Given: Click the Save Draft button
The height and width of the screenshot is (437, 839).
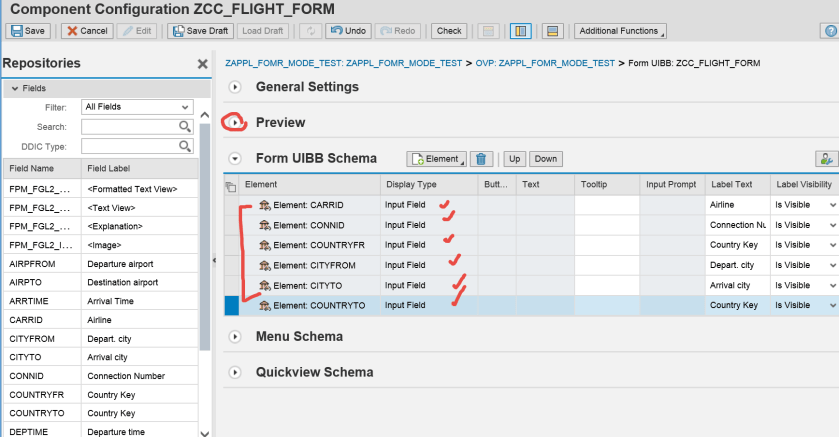Looking at the screenshot, I should click(201, 31).
